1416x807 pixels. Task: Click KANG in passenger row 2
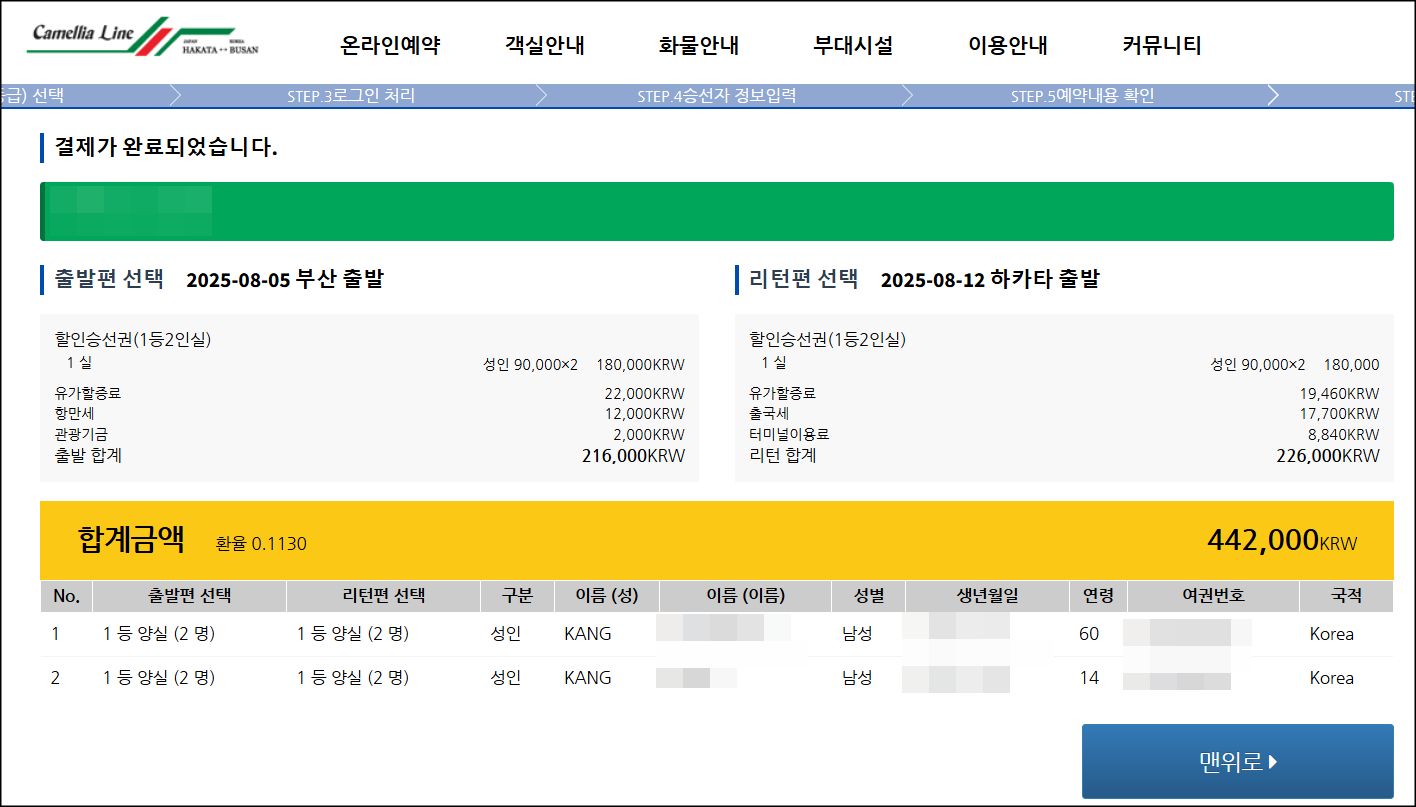pyautogui.click(x=588, y=678)
